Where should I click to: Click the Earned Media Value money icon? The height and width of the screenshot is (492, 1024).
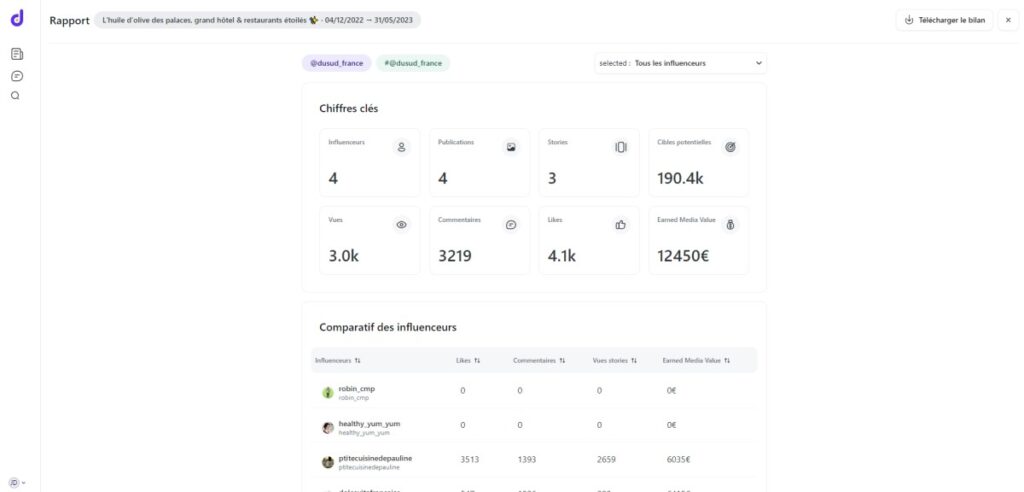point(730,225)
